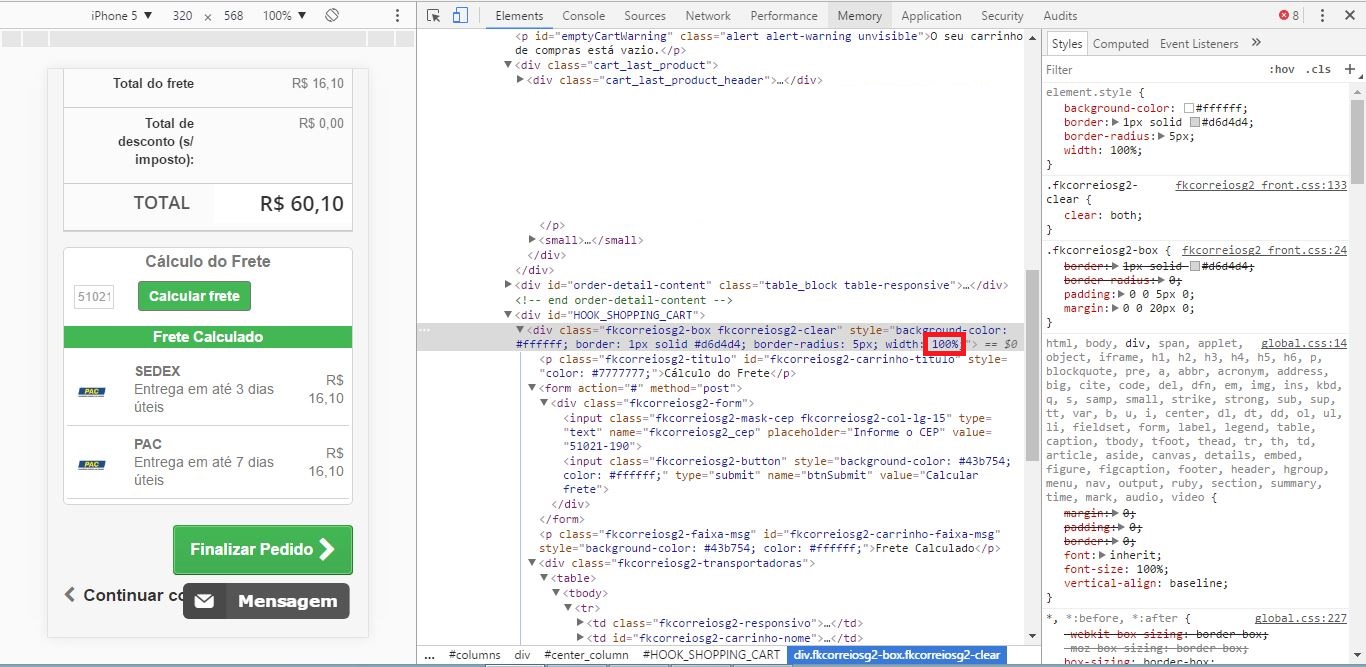Activate the inspect element picker icon
1366x667 pixels.
click(433, 16)
